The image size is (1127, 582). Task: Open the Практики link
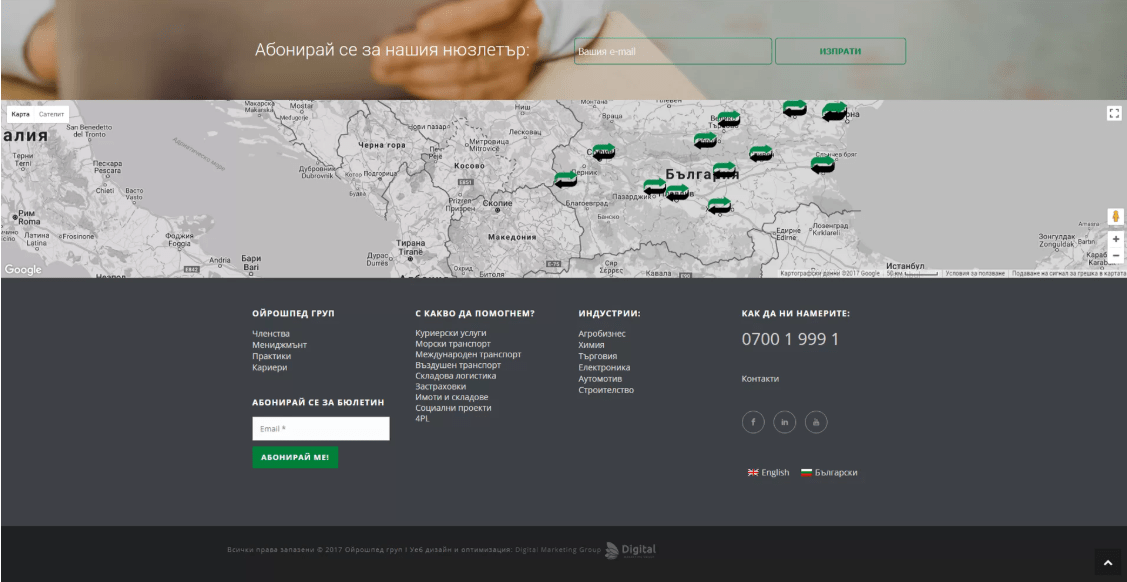point(272,356)
